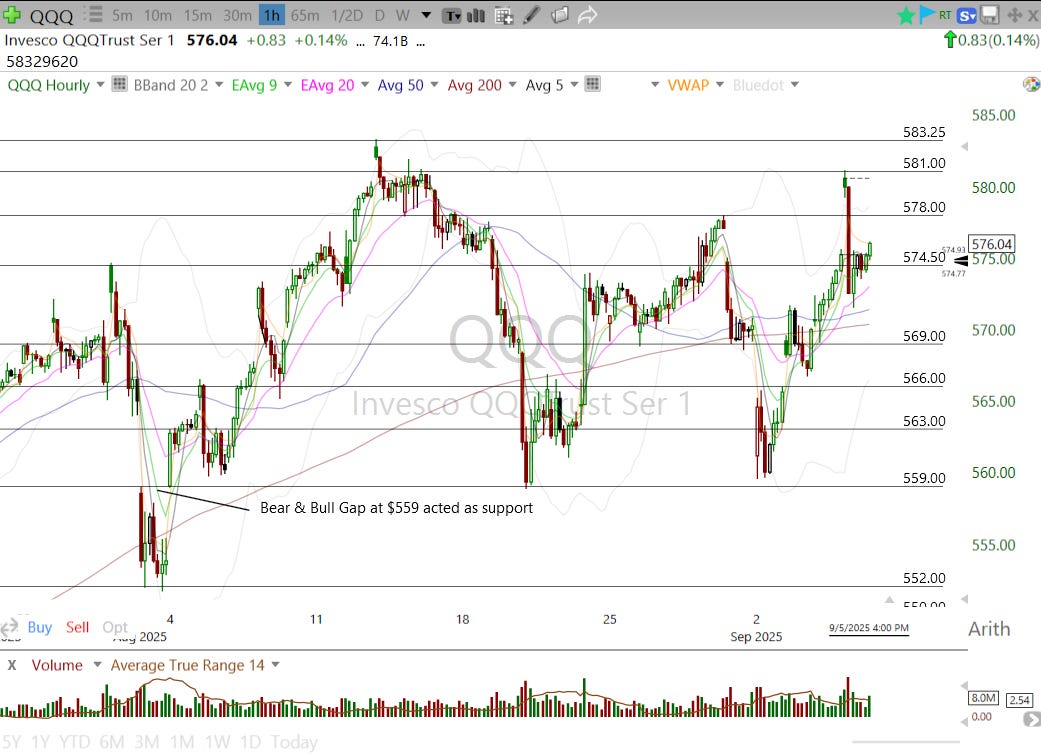Viewport: 1041px width, 754px height.
Task: Click the share arrow icon
Action: (588, 15)
